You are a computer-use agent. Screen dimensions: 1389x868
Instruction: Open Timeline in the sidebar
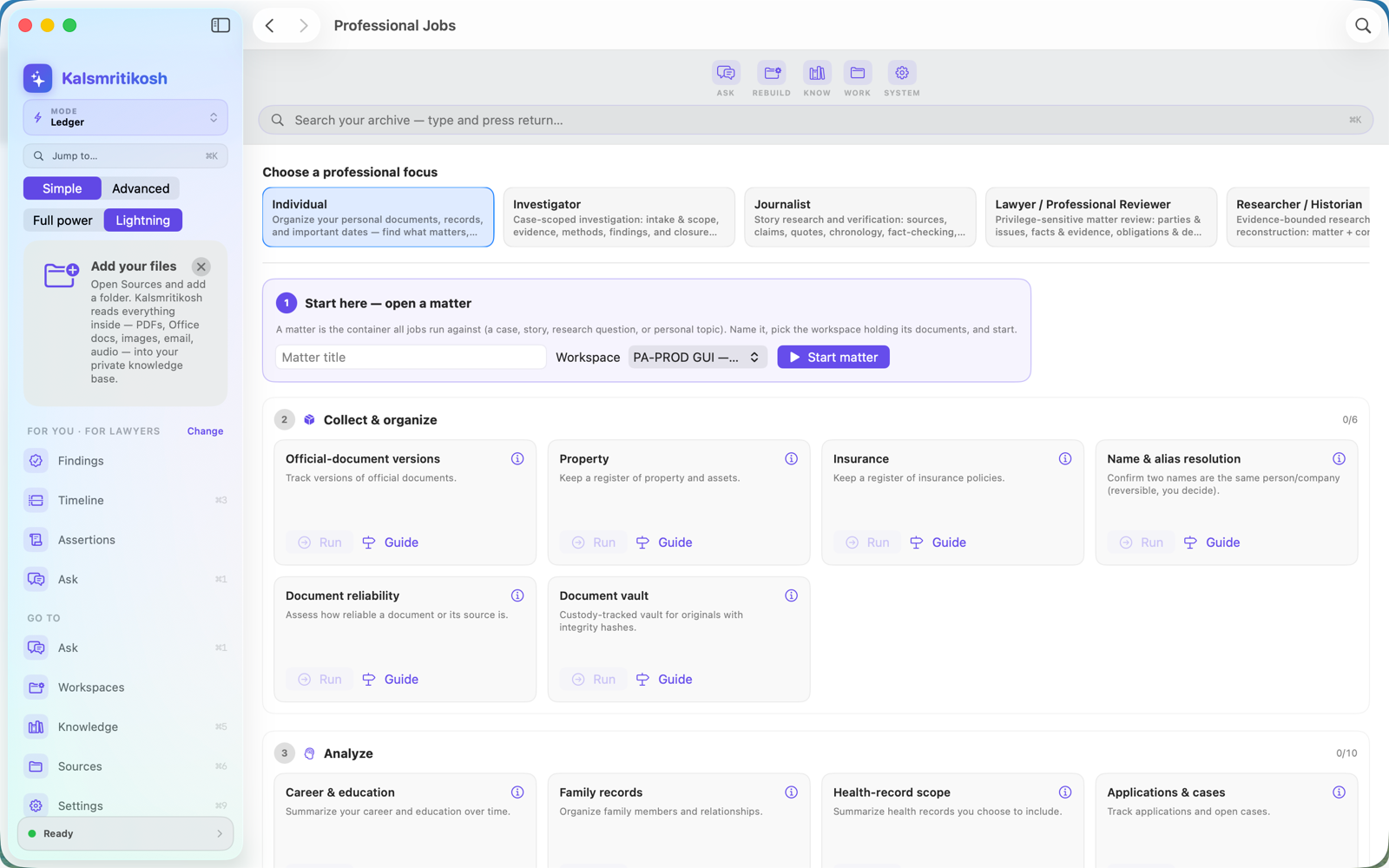[x=126, y=500]
